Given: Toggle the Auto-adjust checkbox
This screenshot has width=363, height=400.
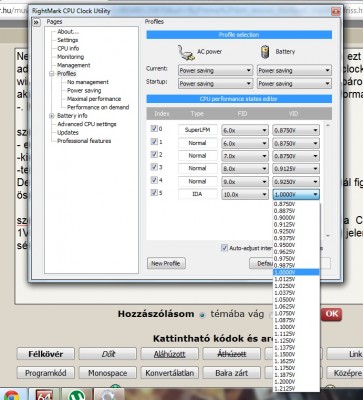Looking at the screenshot, I should pyautogui.click(x=224, y=248).
